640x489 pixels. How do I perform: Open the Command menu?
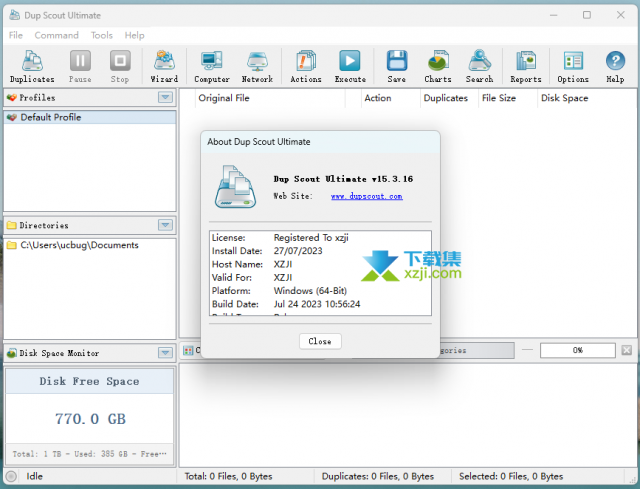[56, 35]
